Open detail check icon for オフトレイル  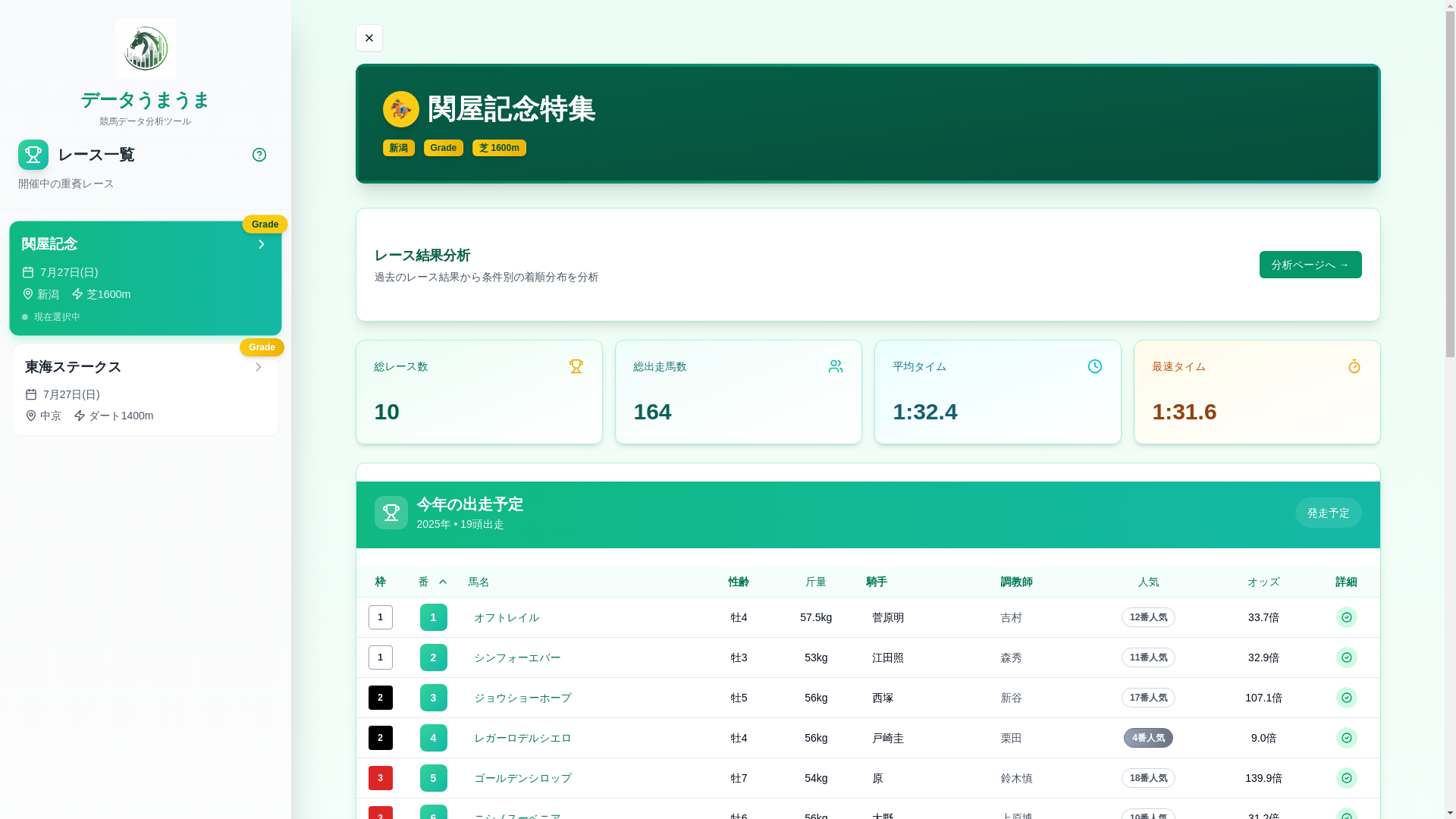pos(1347,617)
